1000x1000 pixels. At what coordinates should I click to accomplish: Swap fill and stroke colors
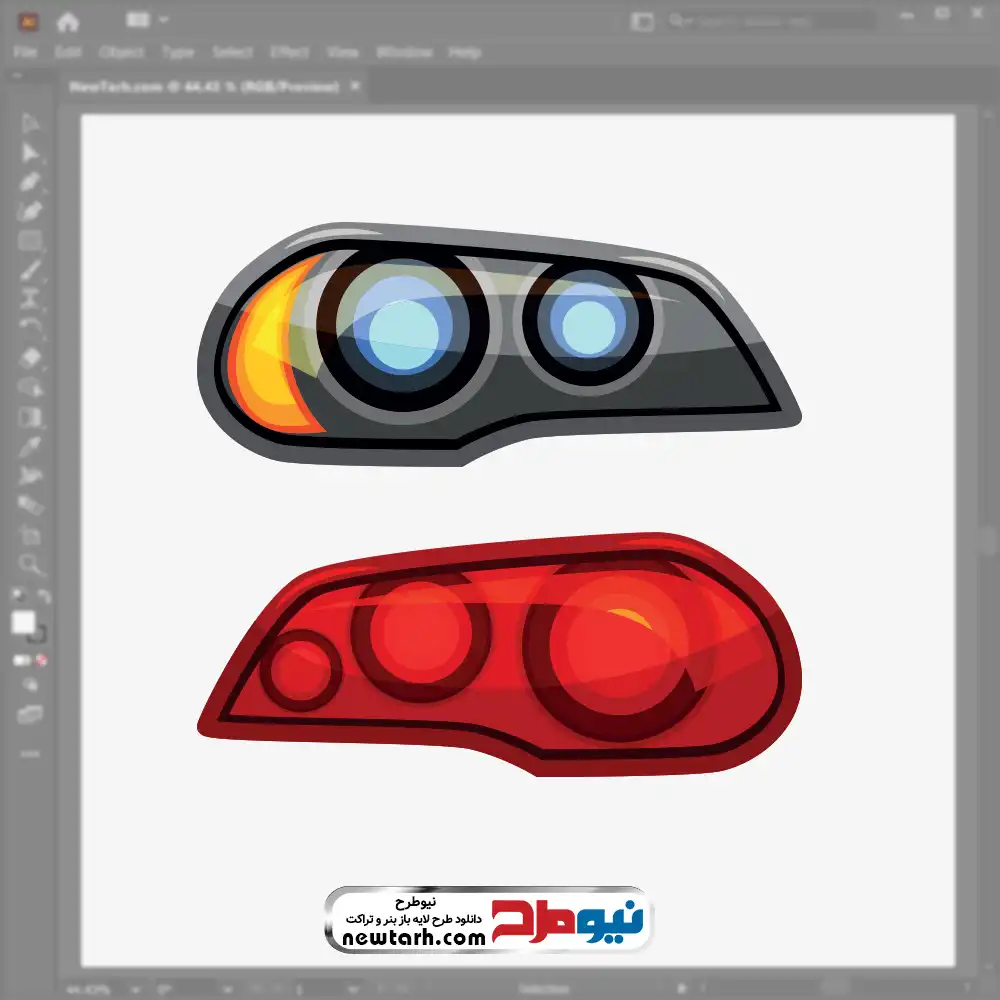coord(42,597)
